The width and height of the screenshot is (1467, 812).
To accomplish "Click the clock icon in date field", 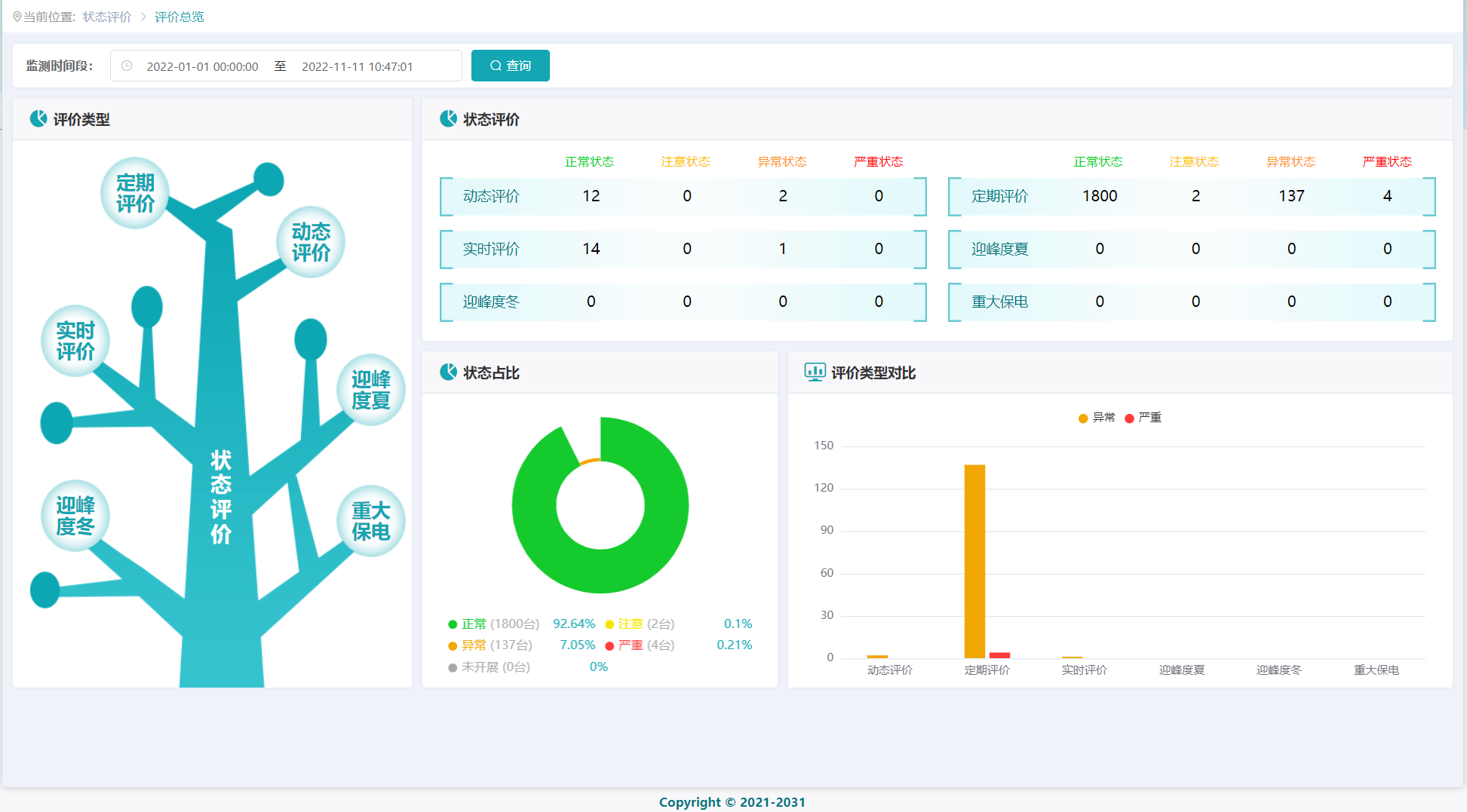I will [127, 66].
